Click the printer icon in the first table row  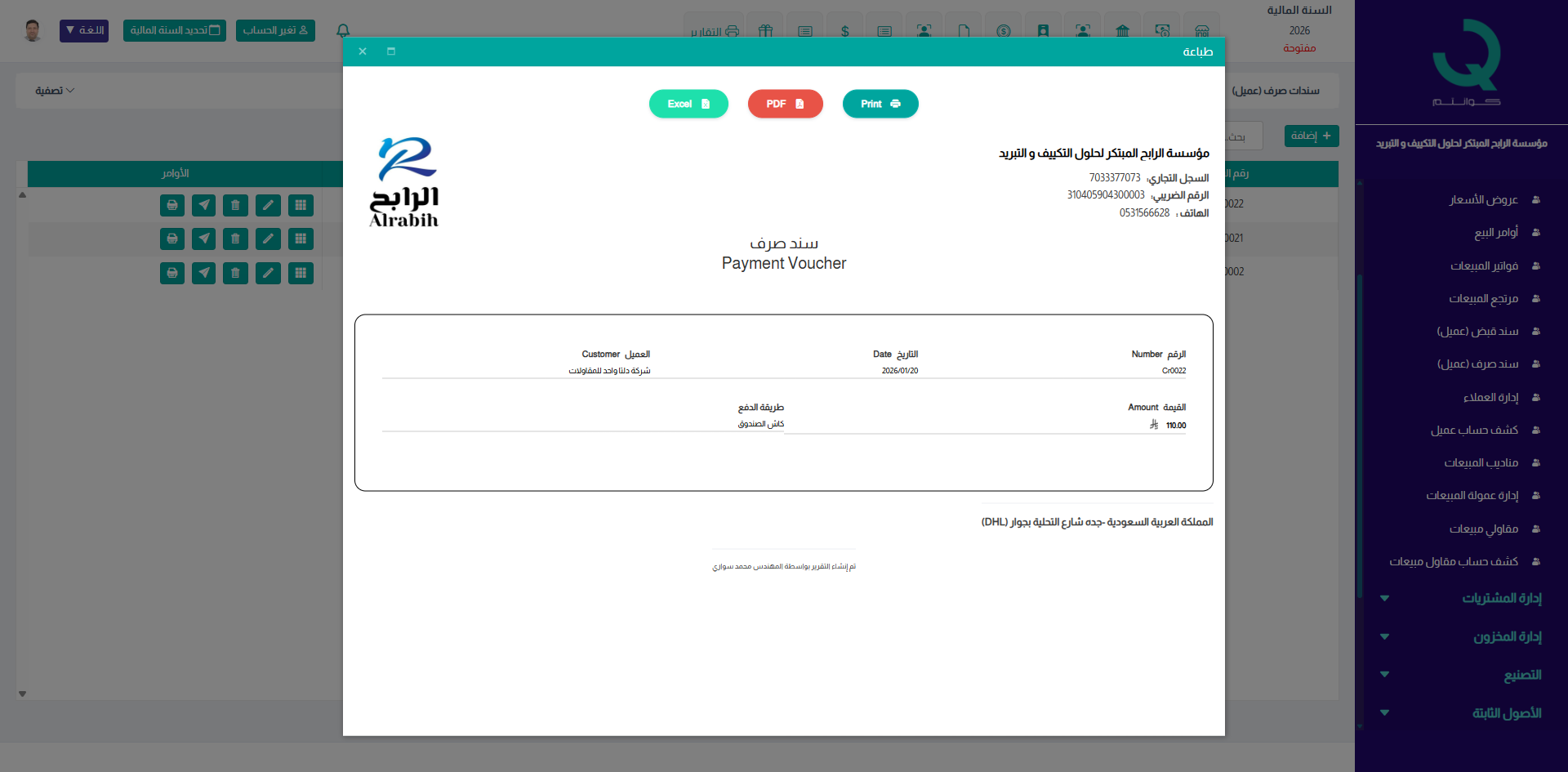pos(171,205)
